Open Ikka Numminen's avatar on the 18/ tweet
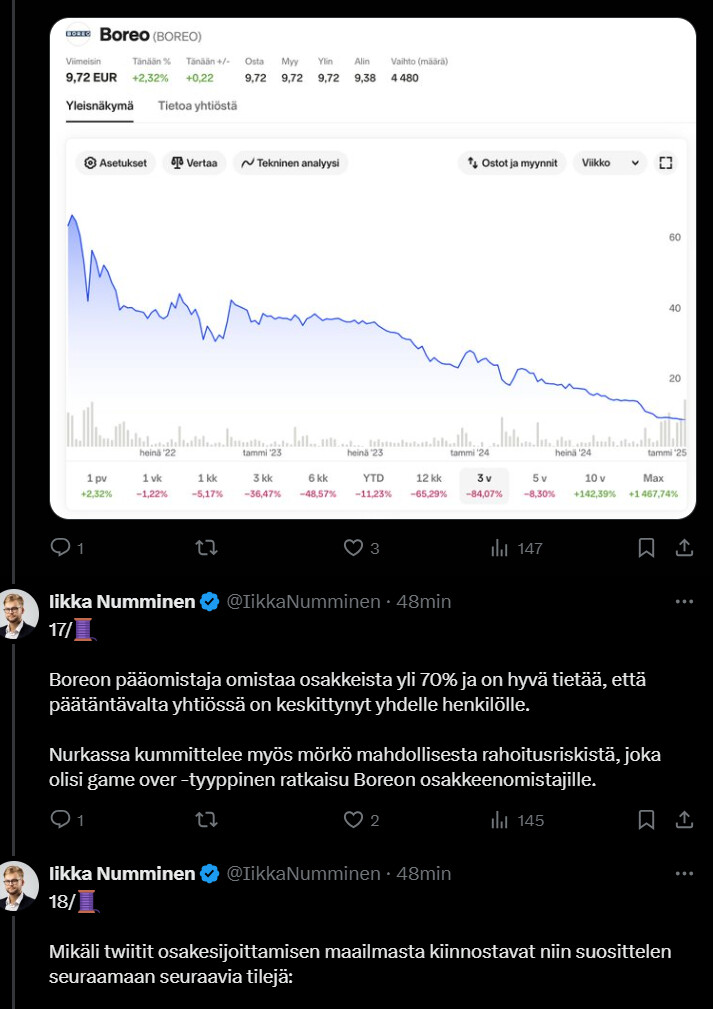The width and height of the screenshot is (713, 1009). (x=19, y=887)
